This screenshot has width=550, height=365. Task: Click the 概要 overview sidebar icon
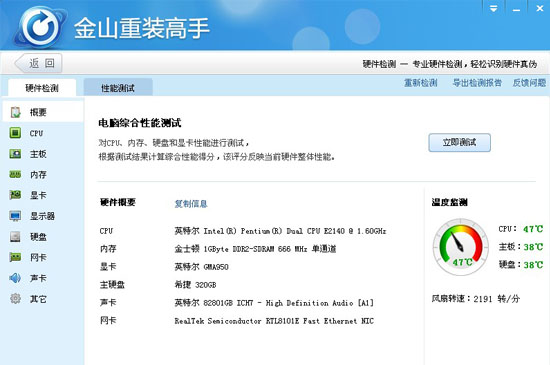point(15,113)
